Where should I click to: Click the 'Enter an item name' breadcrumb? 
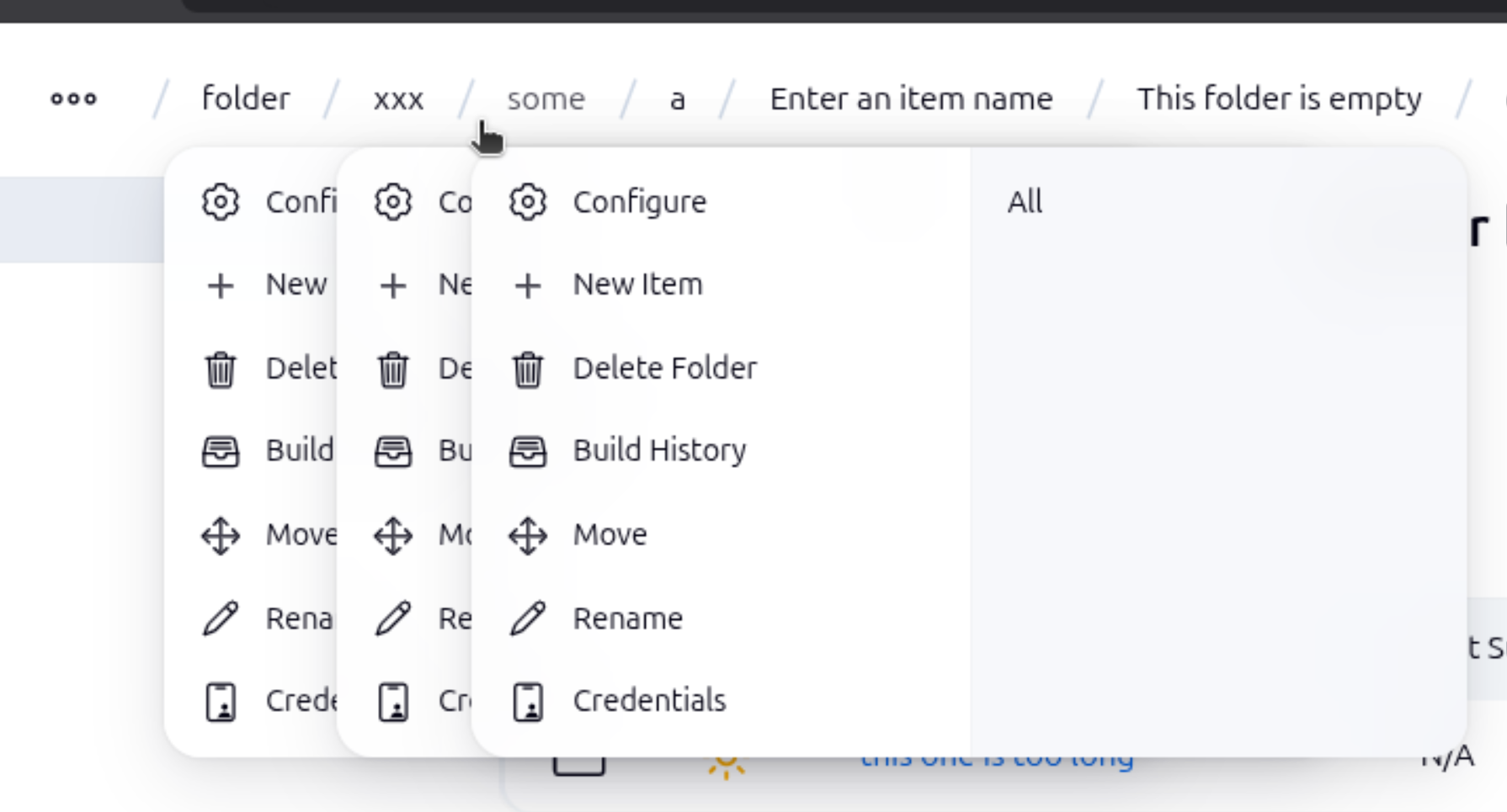[911, 99]
